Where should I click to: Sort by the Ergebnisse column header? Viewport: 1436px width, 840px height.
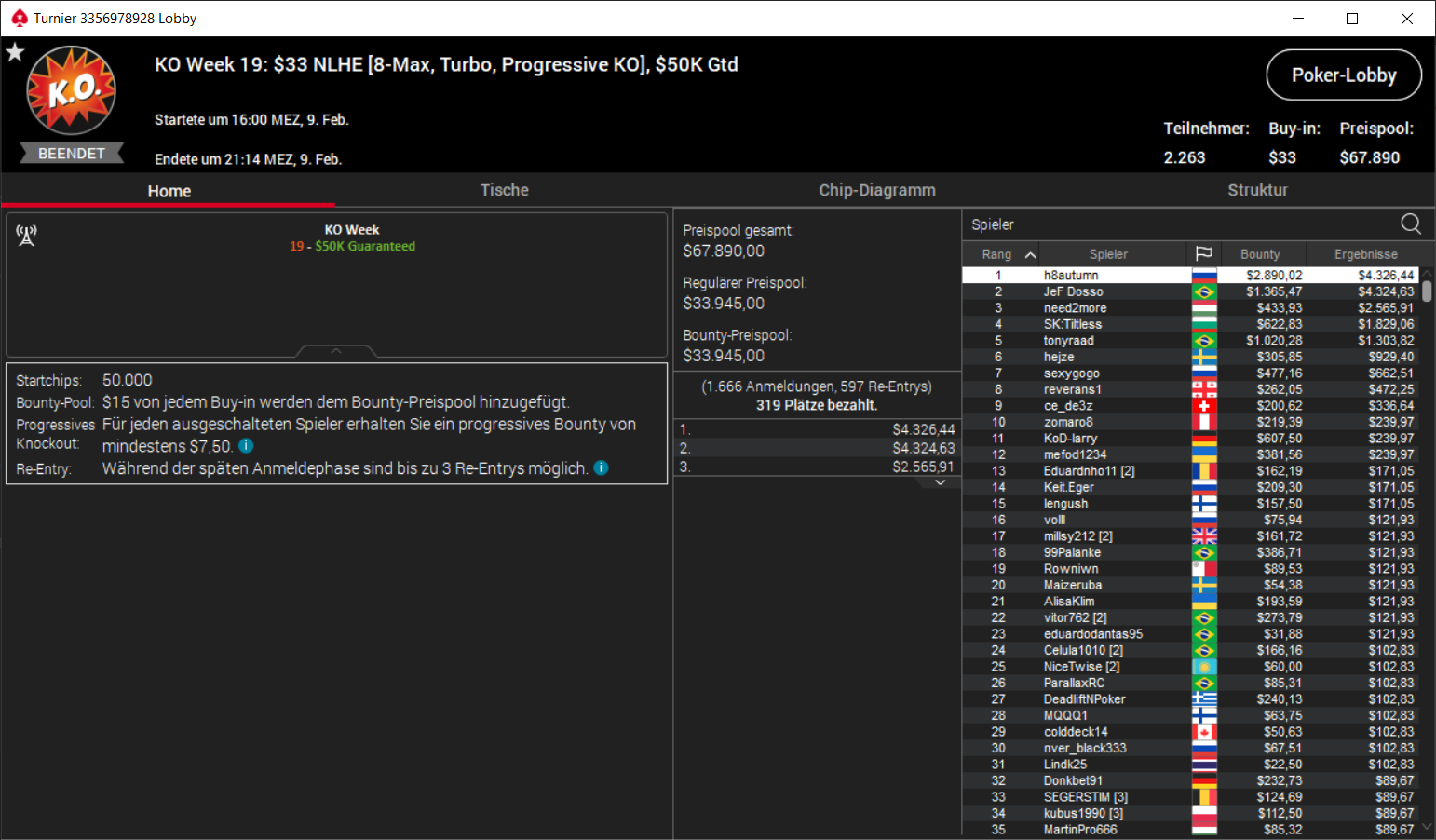click(x=1365, y=254)
